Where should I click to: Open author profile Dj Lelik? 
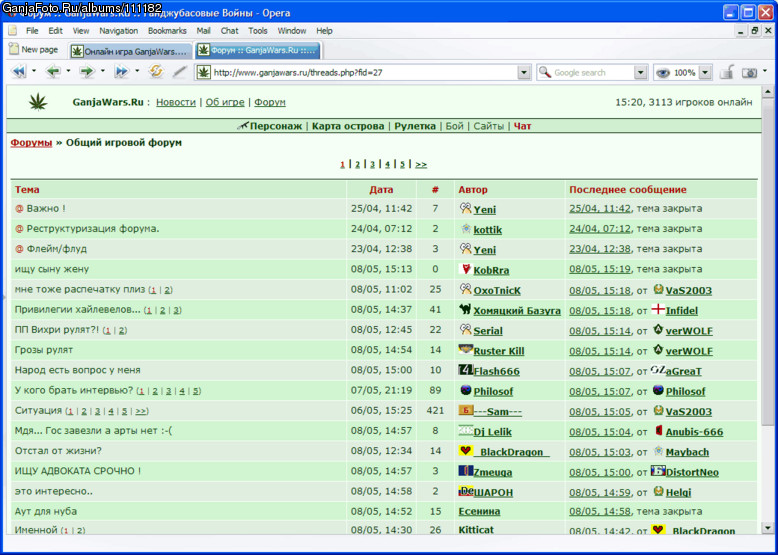493,432
